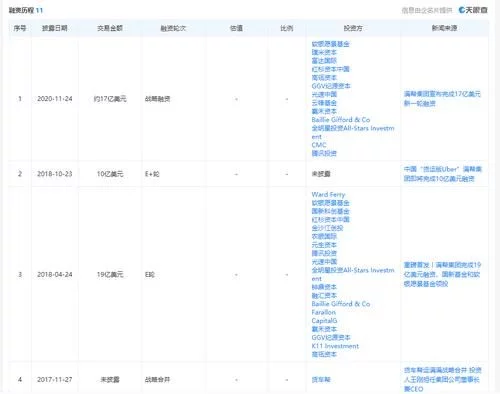Click the 天眼查 logo at top right
The height and width of the screenshot is (394, 500).
(x=473, y=10)
